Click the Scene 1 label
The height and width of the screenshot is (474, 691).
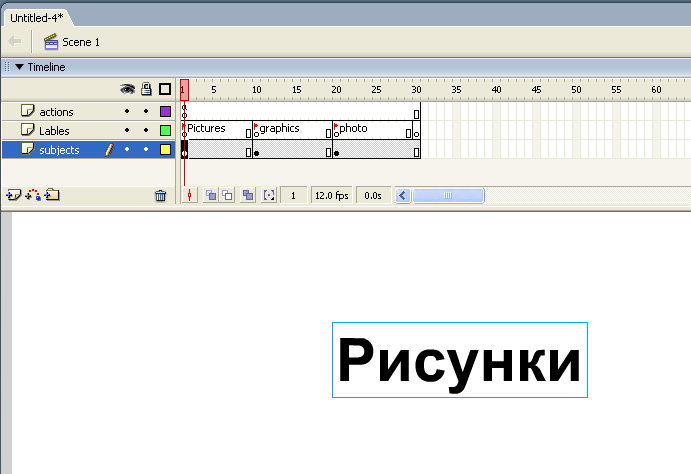pyautogui.click(x=81, y=42)
